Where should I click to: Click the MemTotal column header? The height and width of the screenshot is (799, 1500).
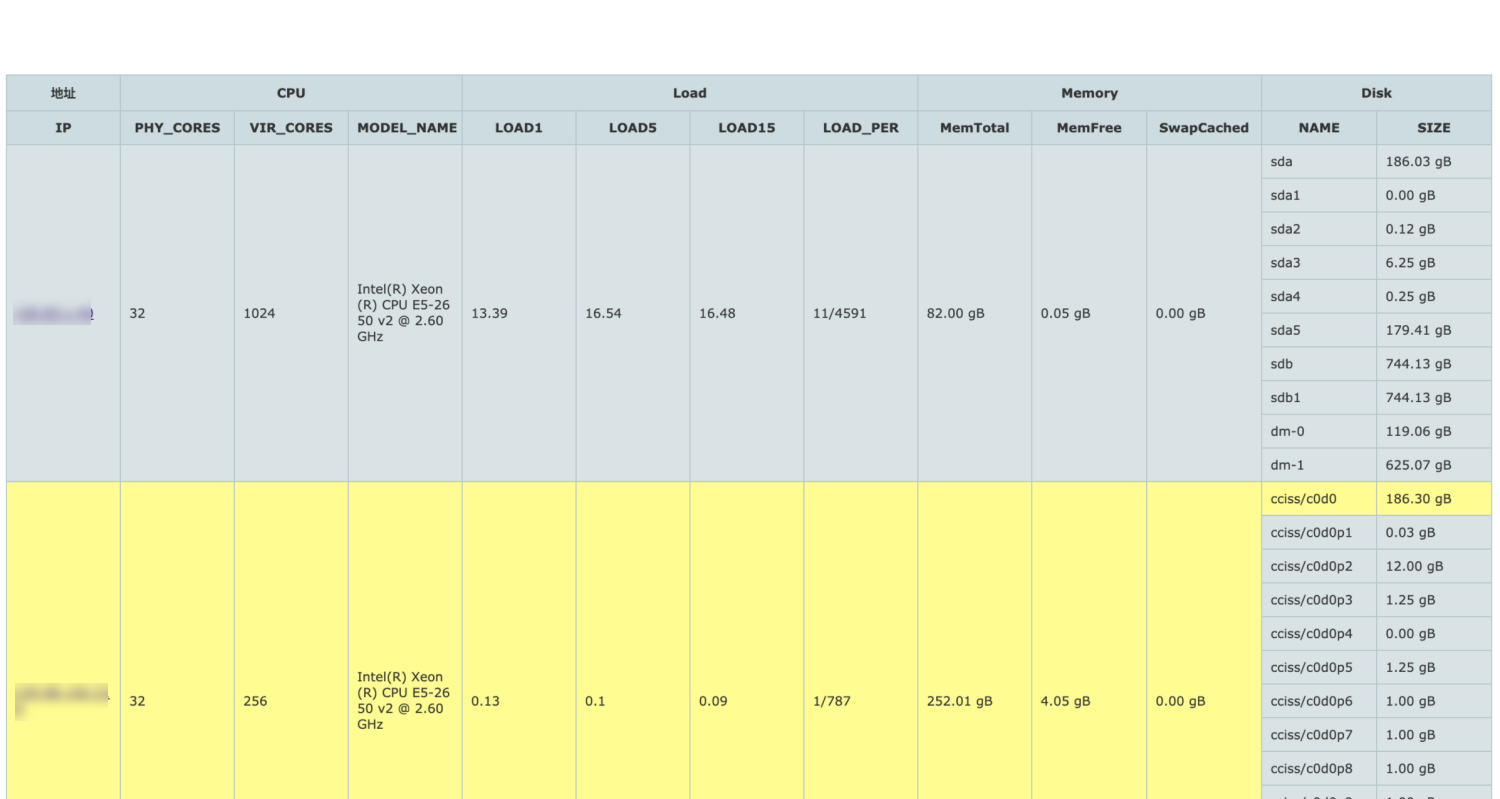click(975, 128)
